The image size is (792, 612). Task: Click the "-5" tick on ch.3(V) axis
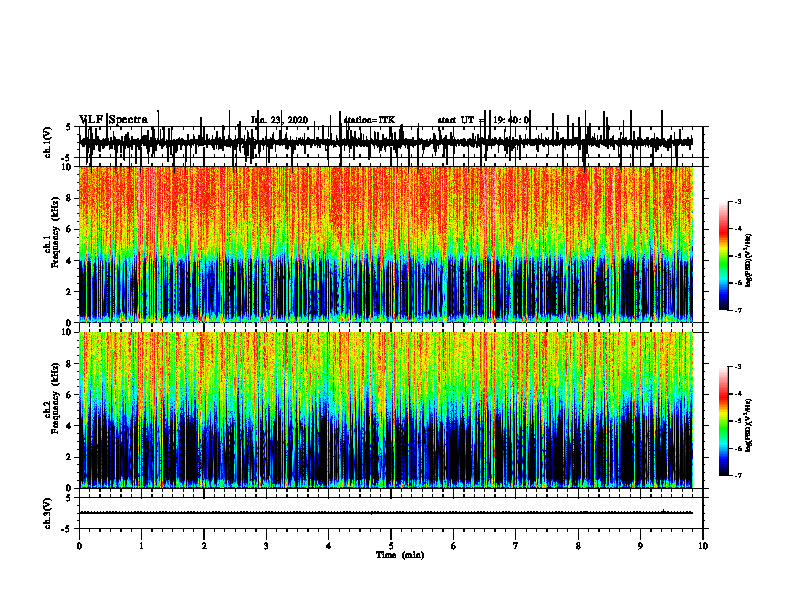68,529
